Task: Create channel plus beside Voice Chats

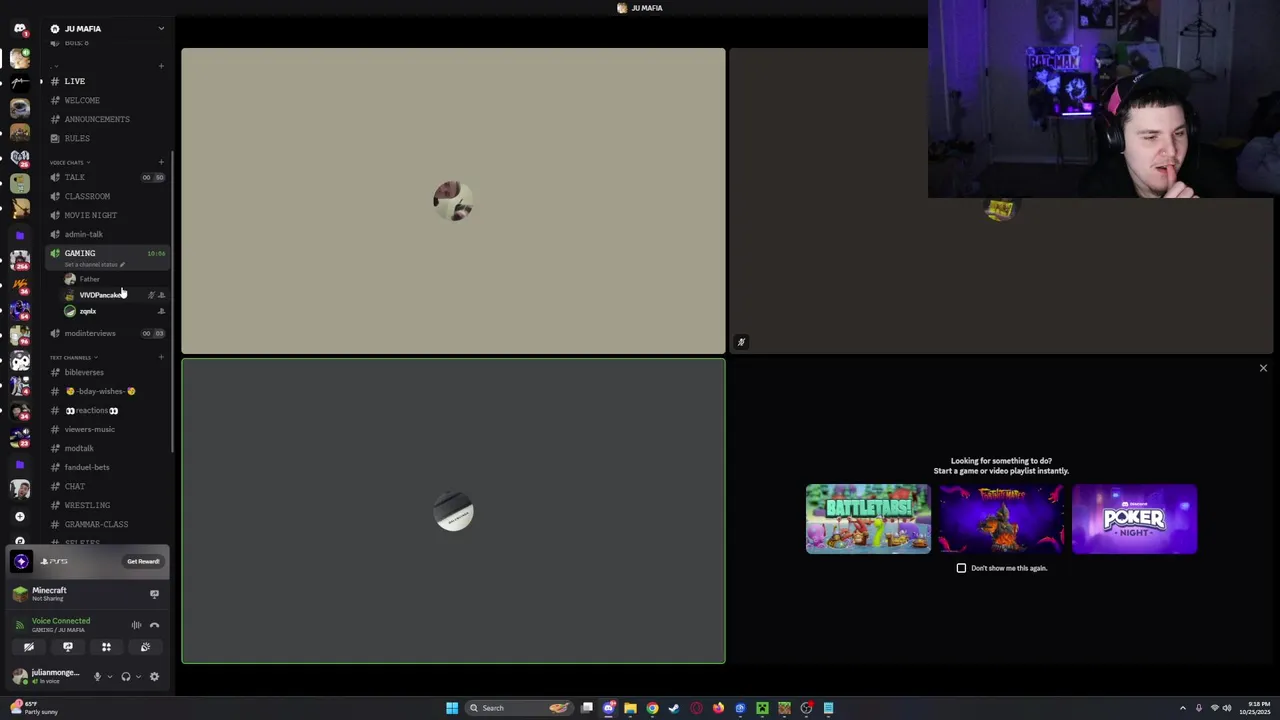Action: (x=161, y=162)
